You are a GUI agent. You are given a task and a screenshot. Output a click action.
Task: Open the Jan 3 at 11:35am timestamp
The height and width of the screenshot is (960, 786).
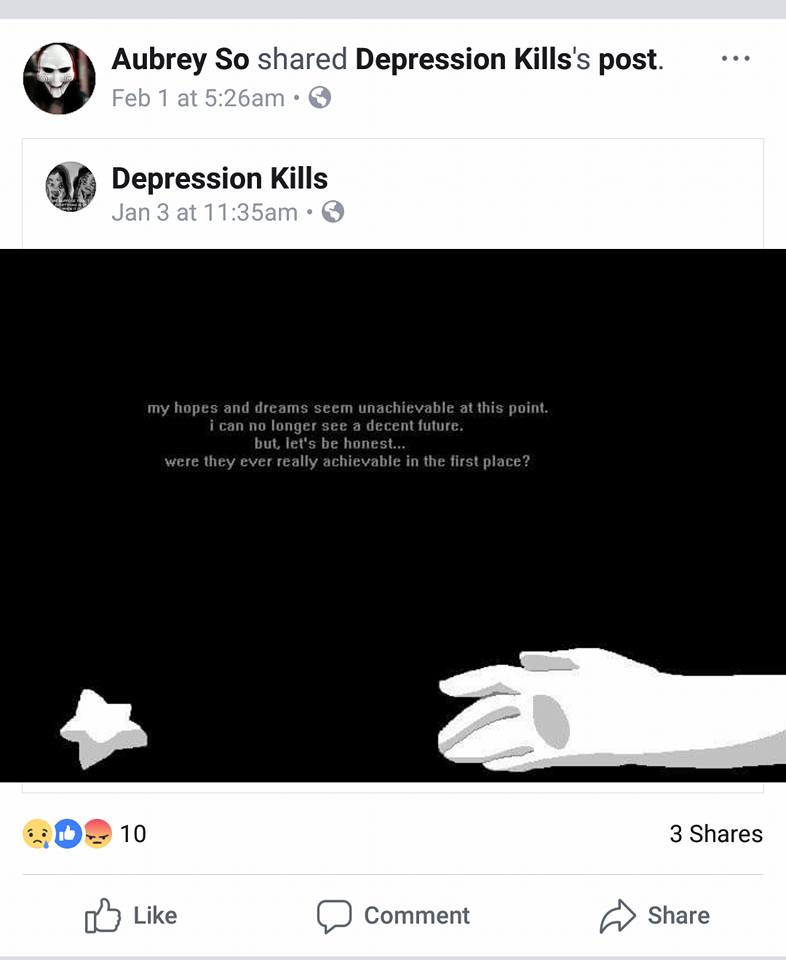click(x=204, y=212)
